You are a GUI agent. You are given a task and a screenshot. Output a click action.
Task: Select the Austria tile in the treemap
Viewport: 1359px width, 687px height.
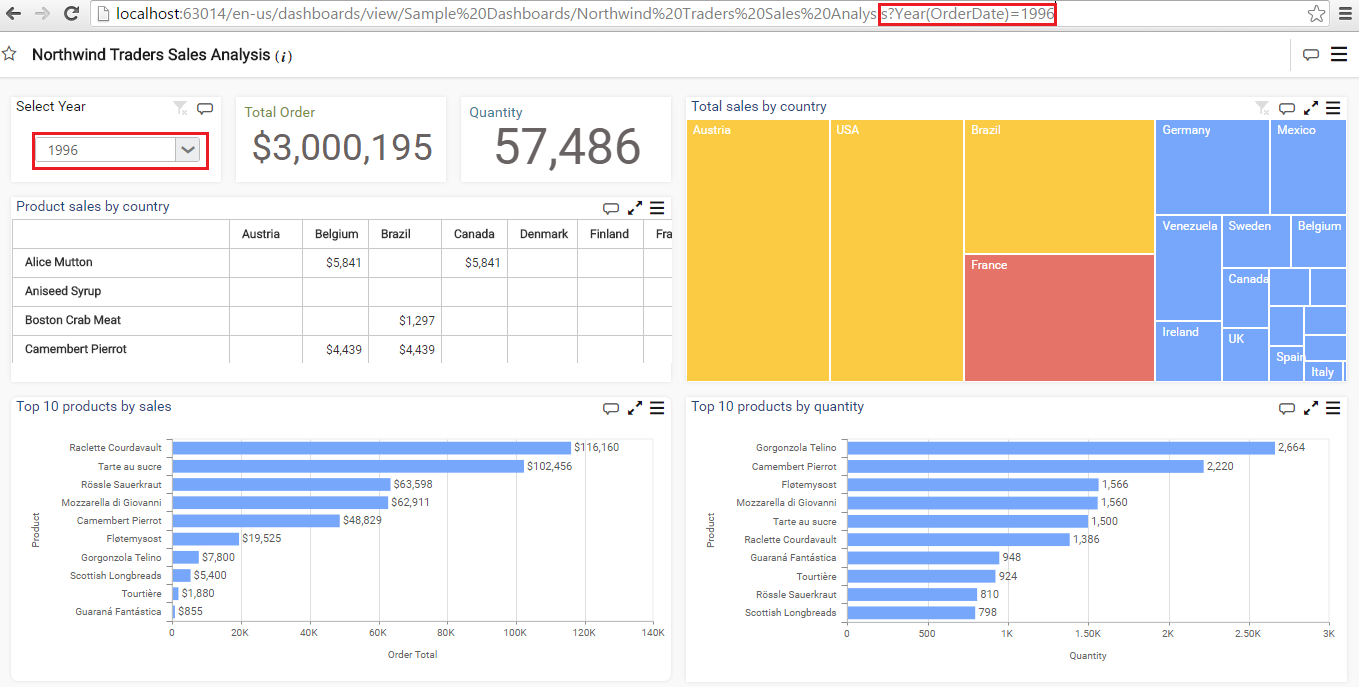click(758, 250)
